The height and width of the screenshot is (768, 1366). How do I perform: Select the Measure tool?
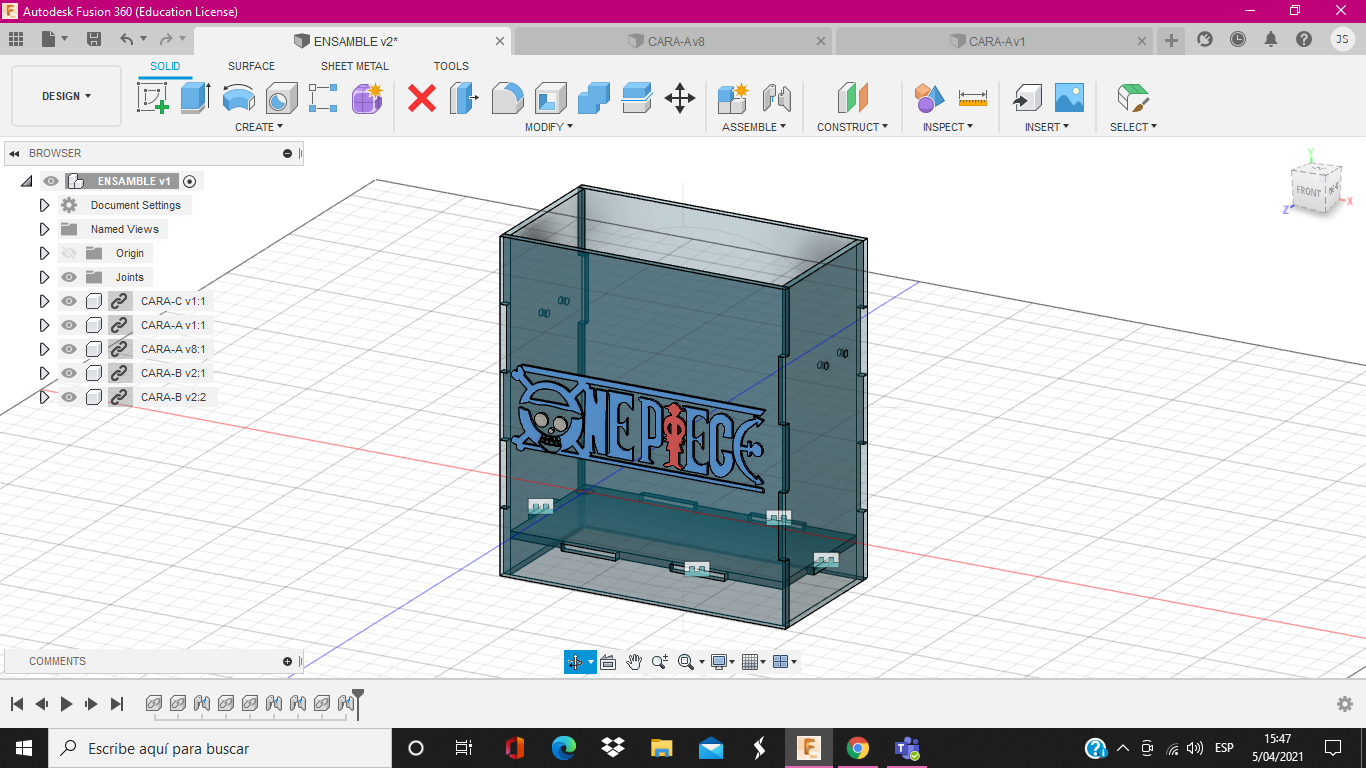coord(972,98)
